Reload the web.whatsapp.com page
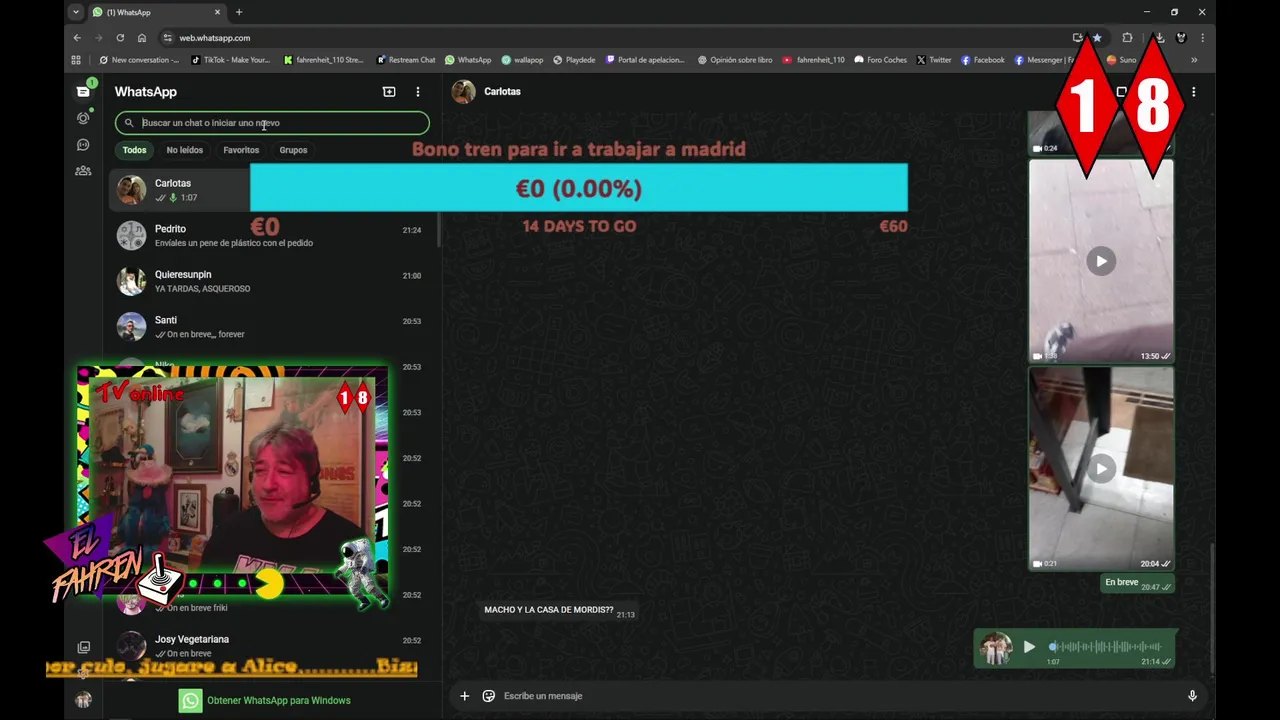This screenshot has height=720, width=1280. click(x=120, y=38)
